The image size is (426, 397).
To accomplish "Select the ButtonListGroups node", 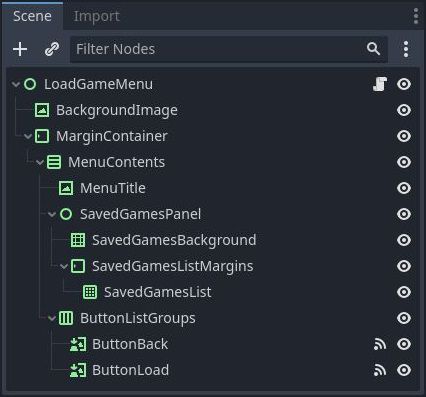I will (x=138, y=318).
